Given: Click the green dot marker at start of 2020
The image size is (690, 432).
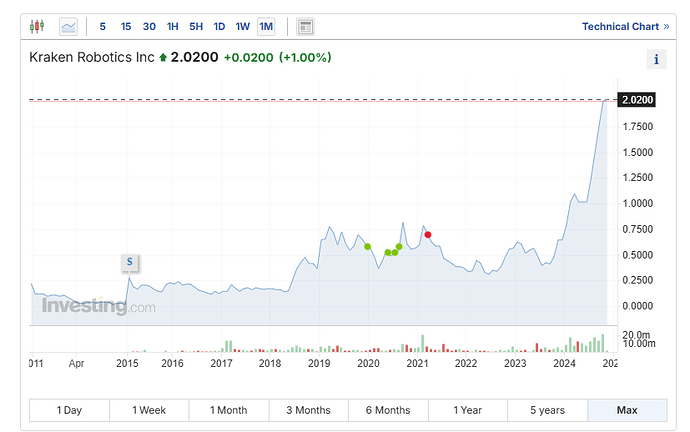Looking at the screenshot, I should click(367, 247).
